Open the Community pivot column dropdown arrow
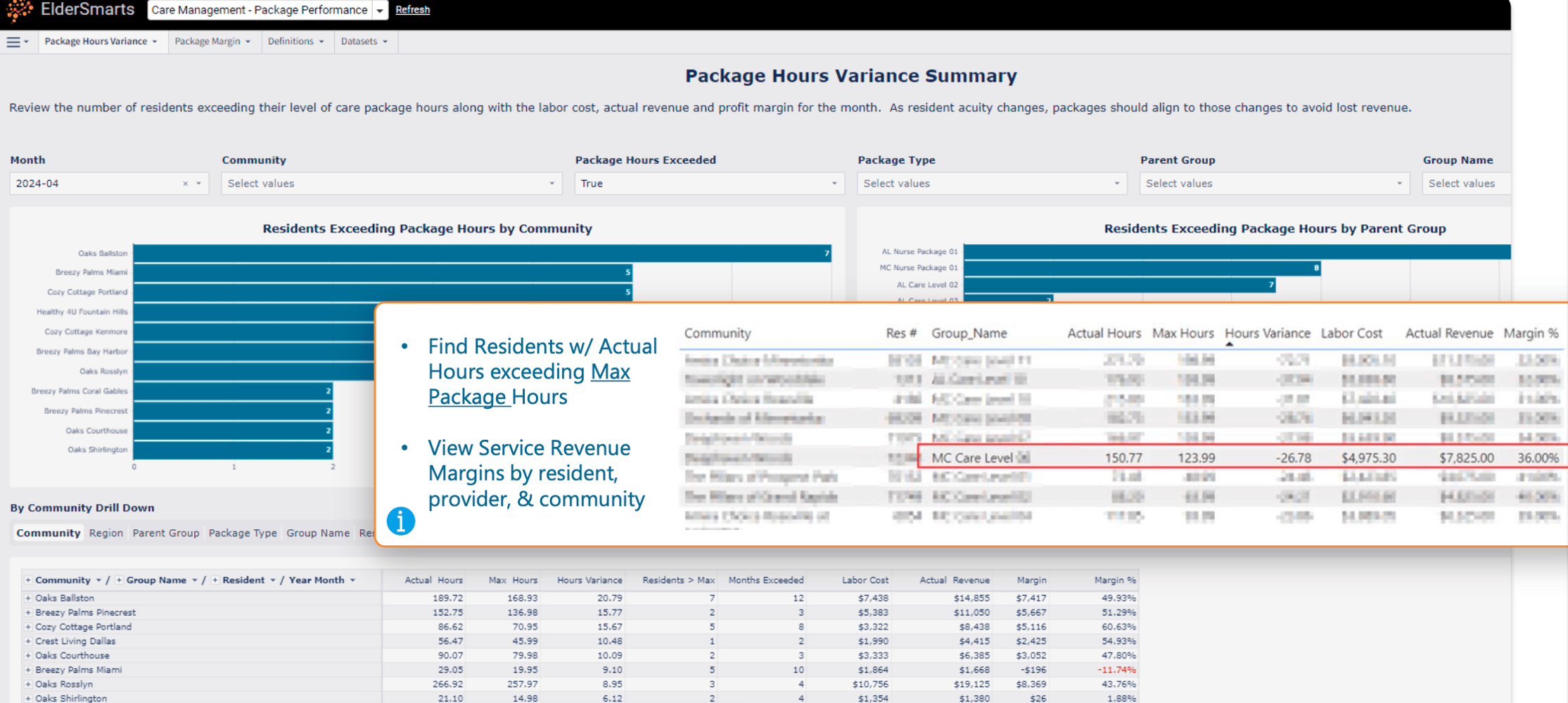 click(98, 581)
